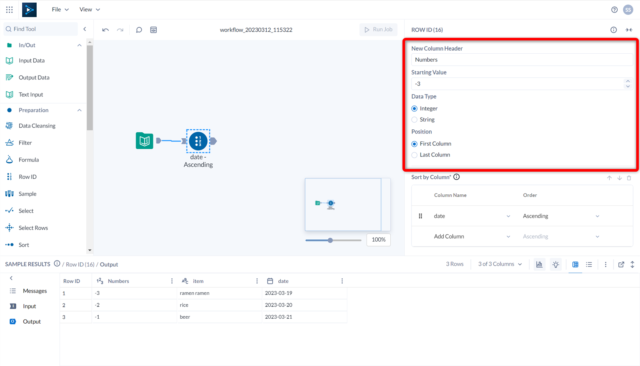640x366 pixels.
Task: Click the Alteryx Designer Cloud logo
Action: coord(29,9)
